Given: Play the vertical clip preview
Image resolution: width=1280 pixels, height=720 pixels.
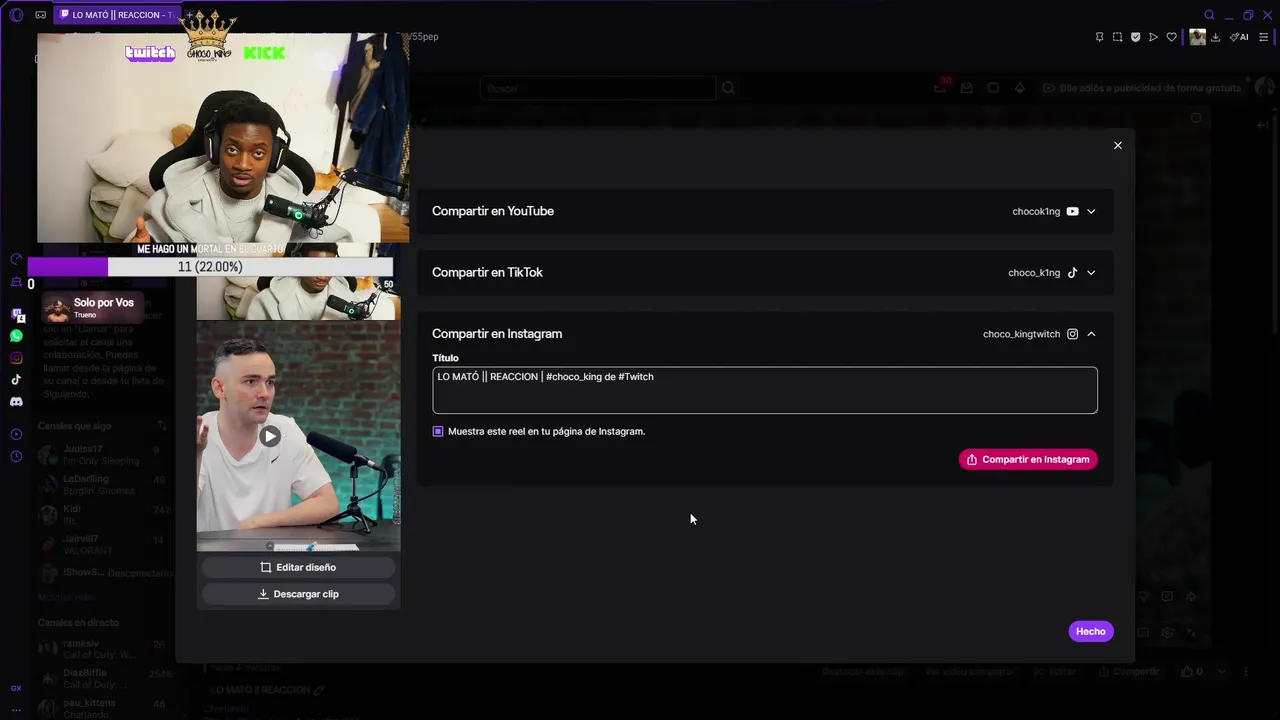Looking at the screenshot, I should pyautogui.click(x=270, y=436).
